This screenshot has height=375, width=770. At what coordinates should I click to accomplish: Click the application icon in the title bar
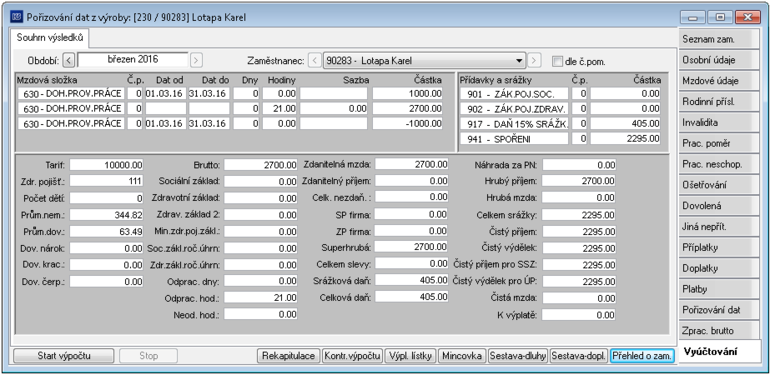[16, 17]
